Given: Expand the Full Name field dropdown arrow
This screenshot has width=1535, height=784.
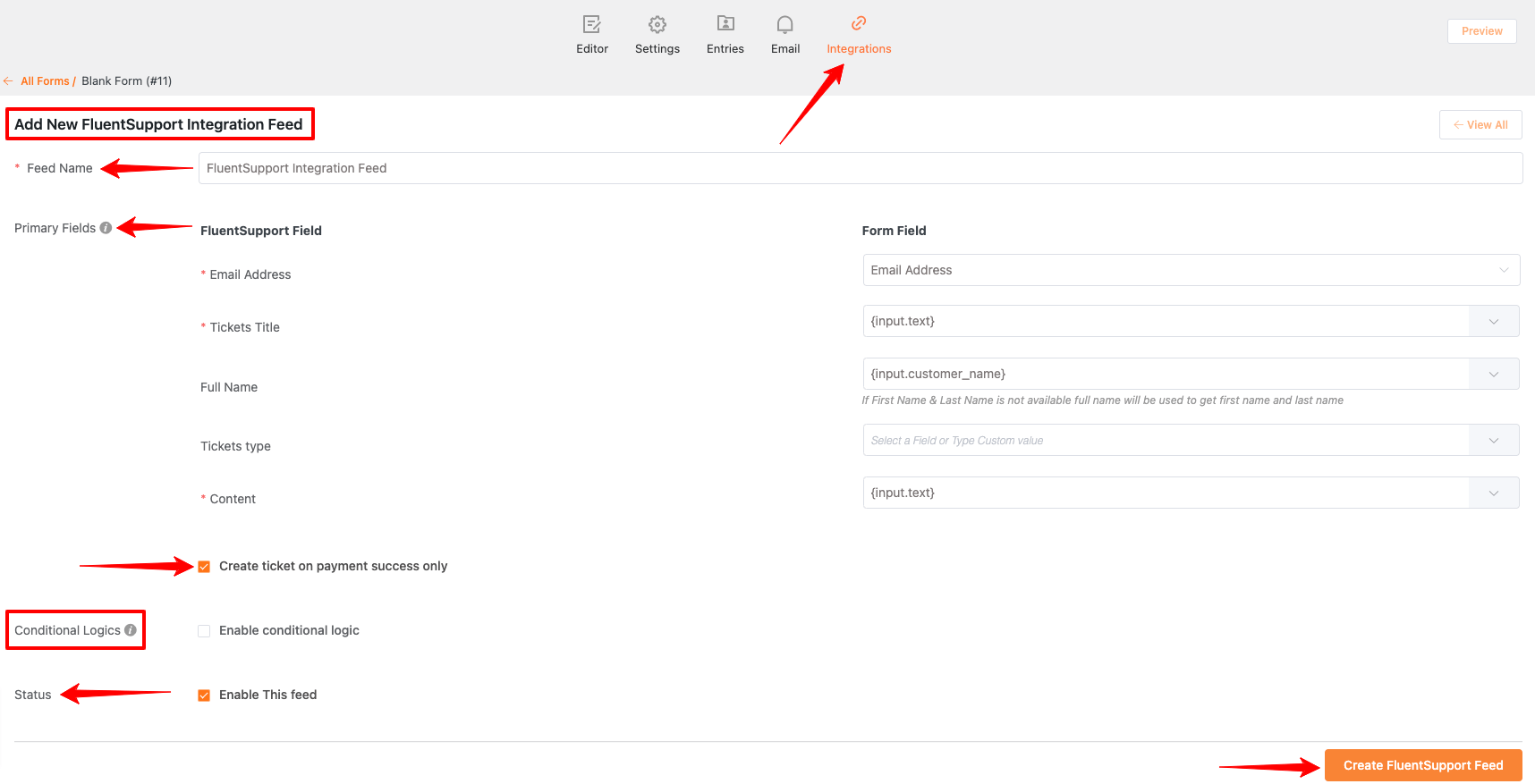Looking at the screenshot, I should coord(1494,374).
